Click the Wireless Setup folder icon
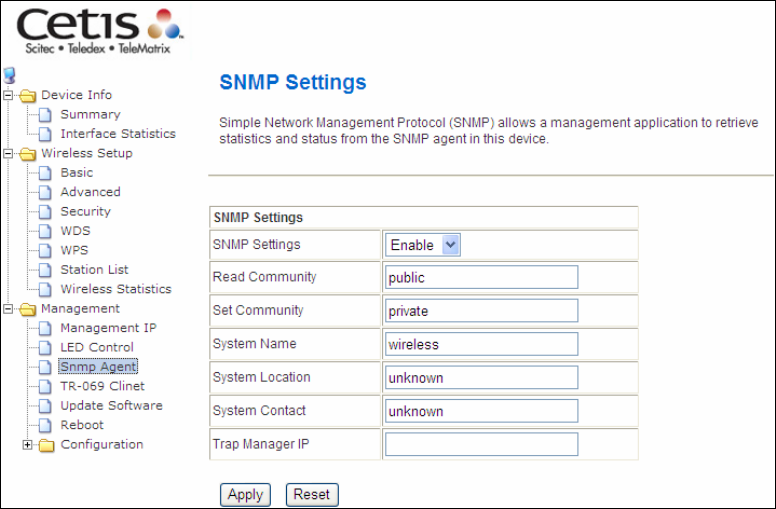This screenshot has height=509, width=776. click(x=28, y=153)
